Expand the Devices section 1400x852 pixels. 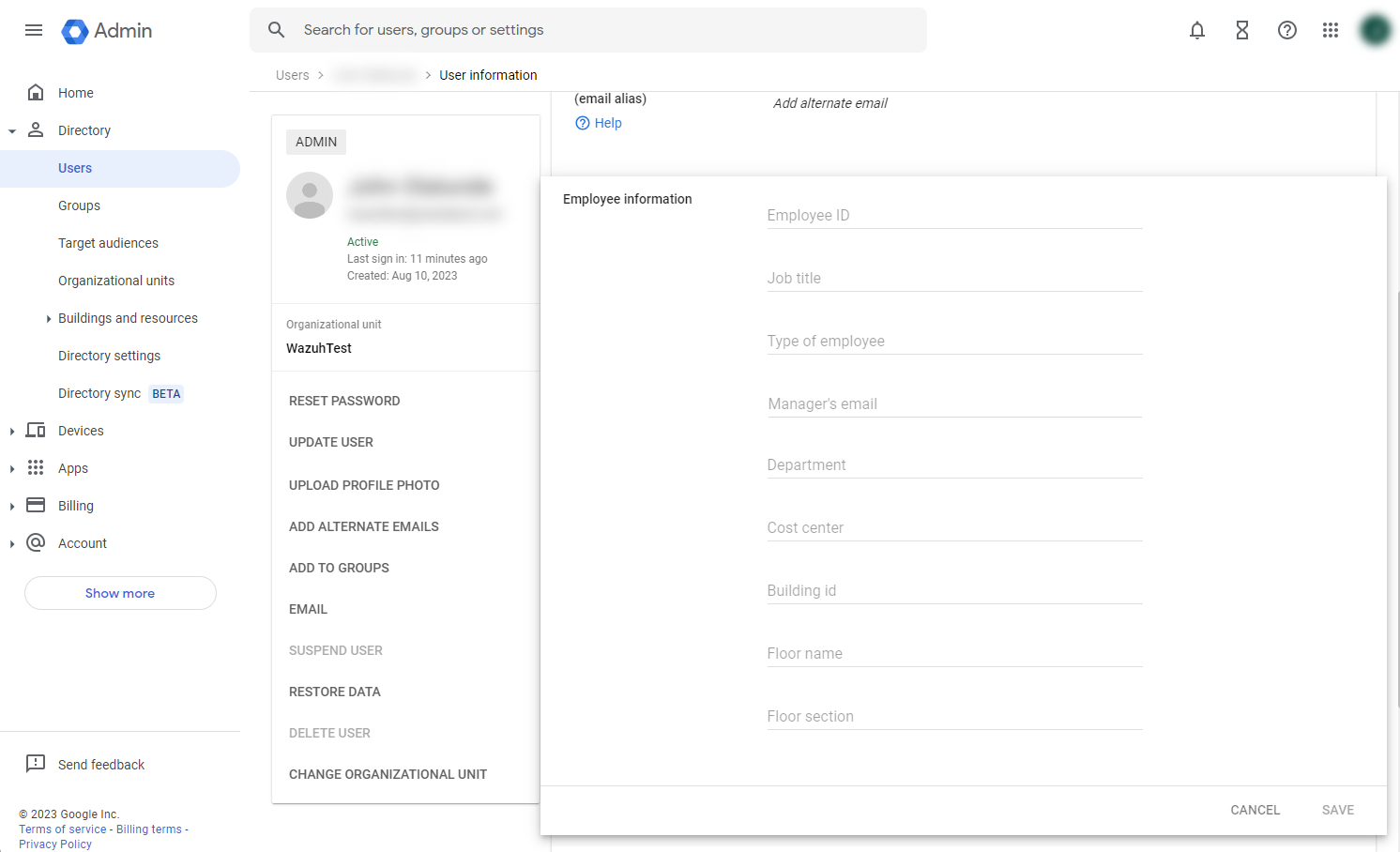pos(12,432)
